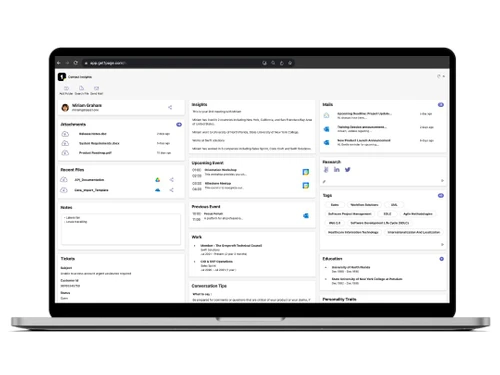Share the API_Documentation recent file

pyautogui.click(x=171, y=180)
